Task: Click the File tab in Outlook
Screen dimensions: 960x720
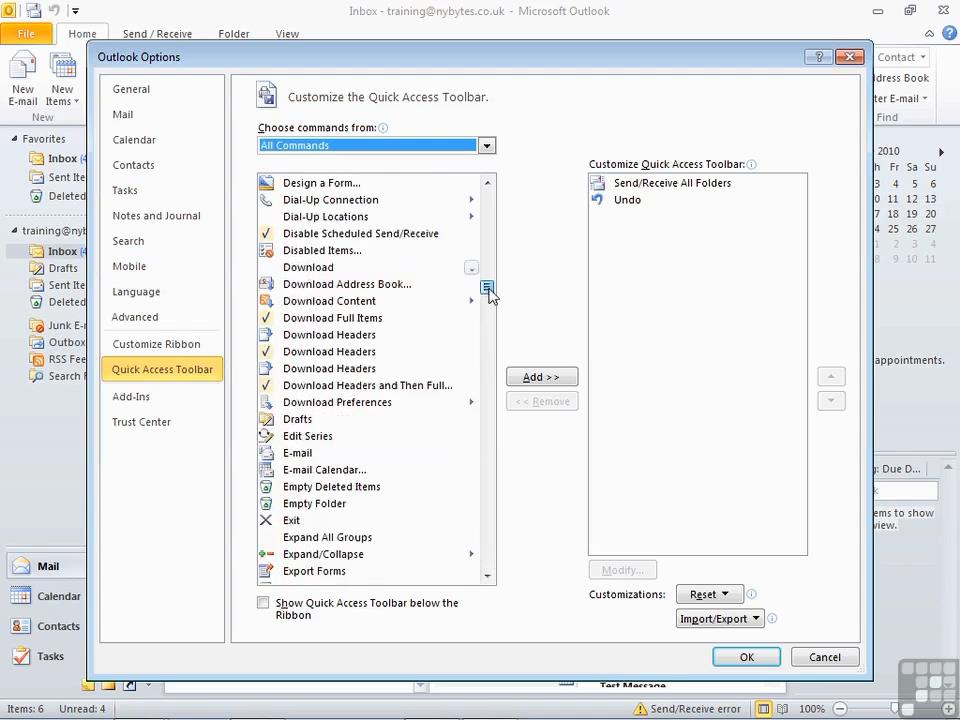Action: [26, 34]
